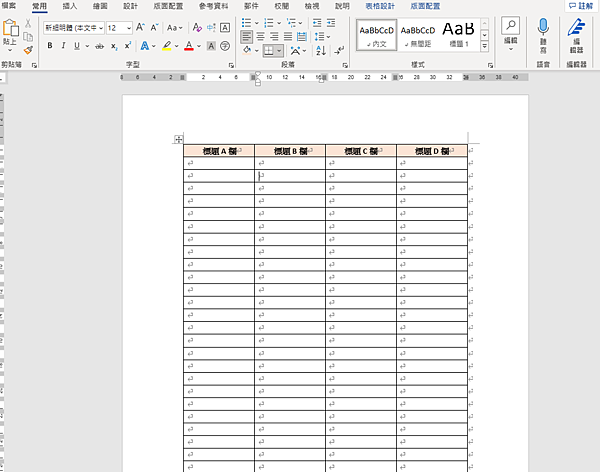Image resolution: width=600 pixels, height=472 pixels.
Task: Expand the underline style arrow
Action: pyautogui.click(x=87, y=46)
